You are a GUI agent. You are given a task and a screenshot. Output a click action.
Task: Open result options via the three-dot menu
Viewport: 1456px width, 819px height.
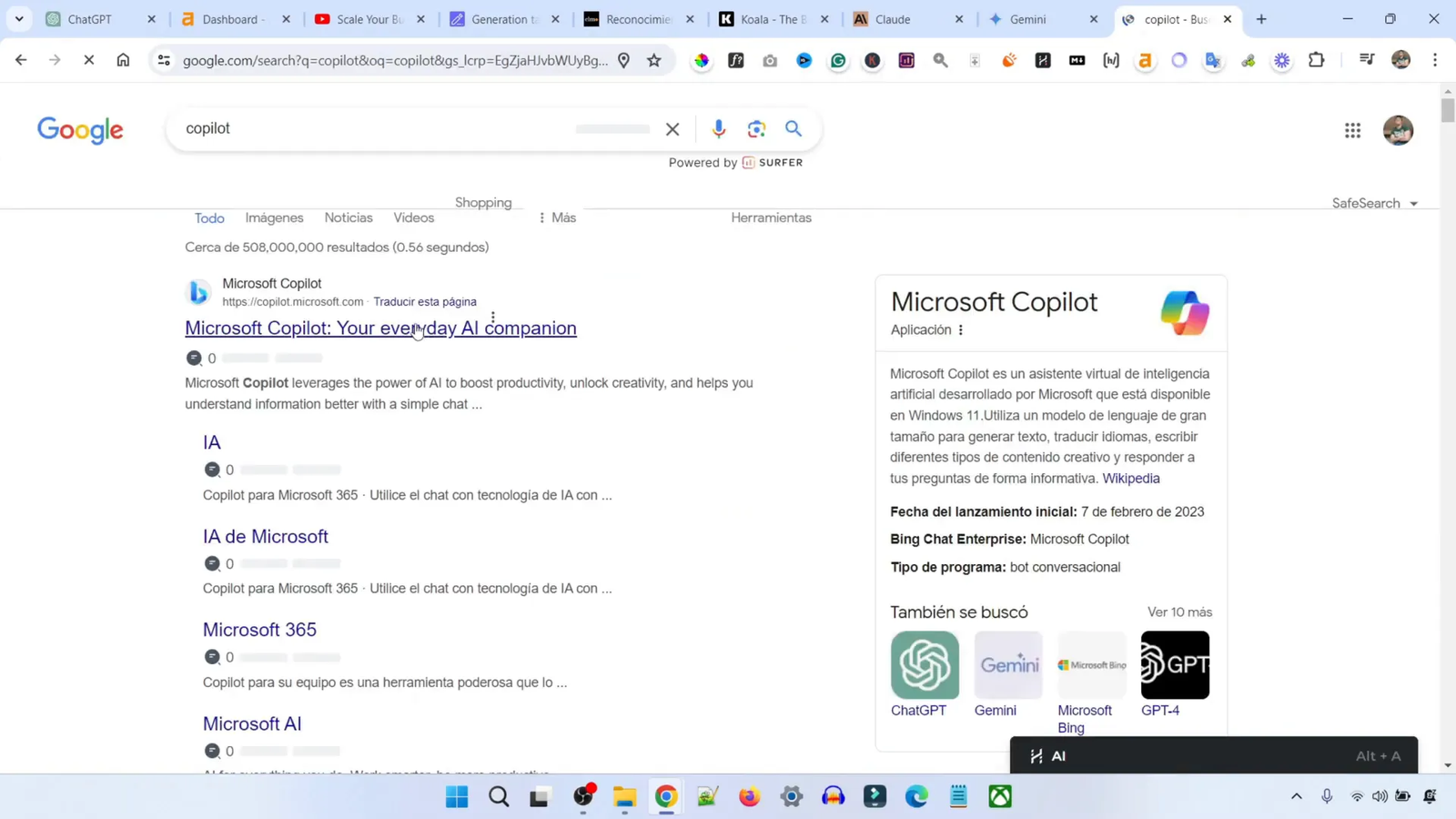pos(491,316)
